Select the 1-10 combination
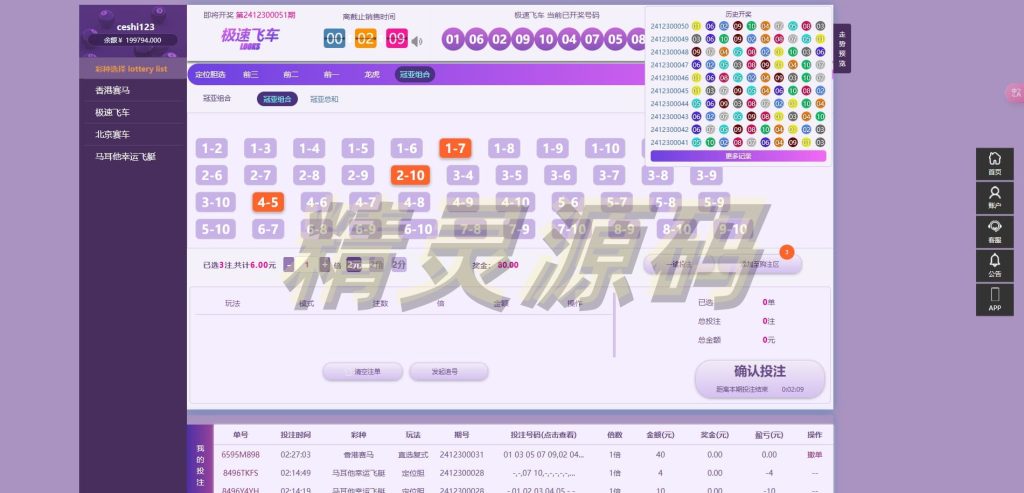Viewport: 1024px width, 493px height. coord(605,149)
